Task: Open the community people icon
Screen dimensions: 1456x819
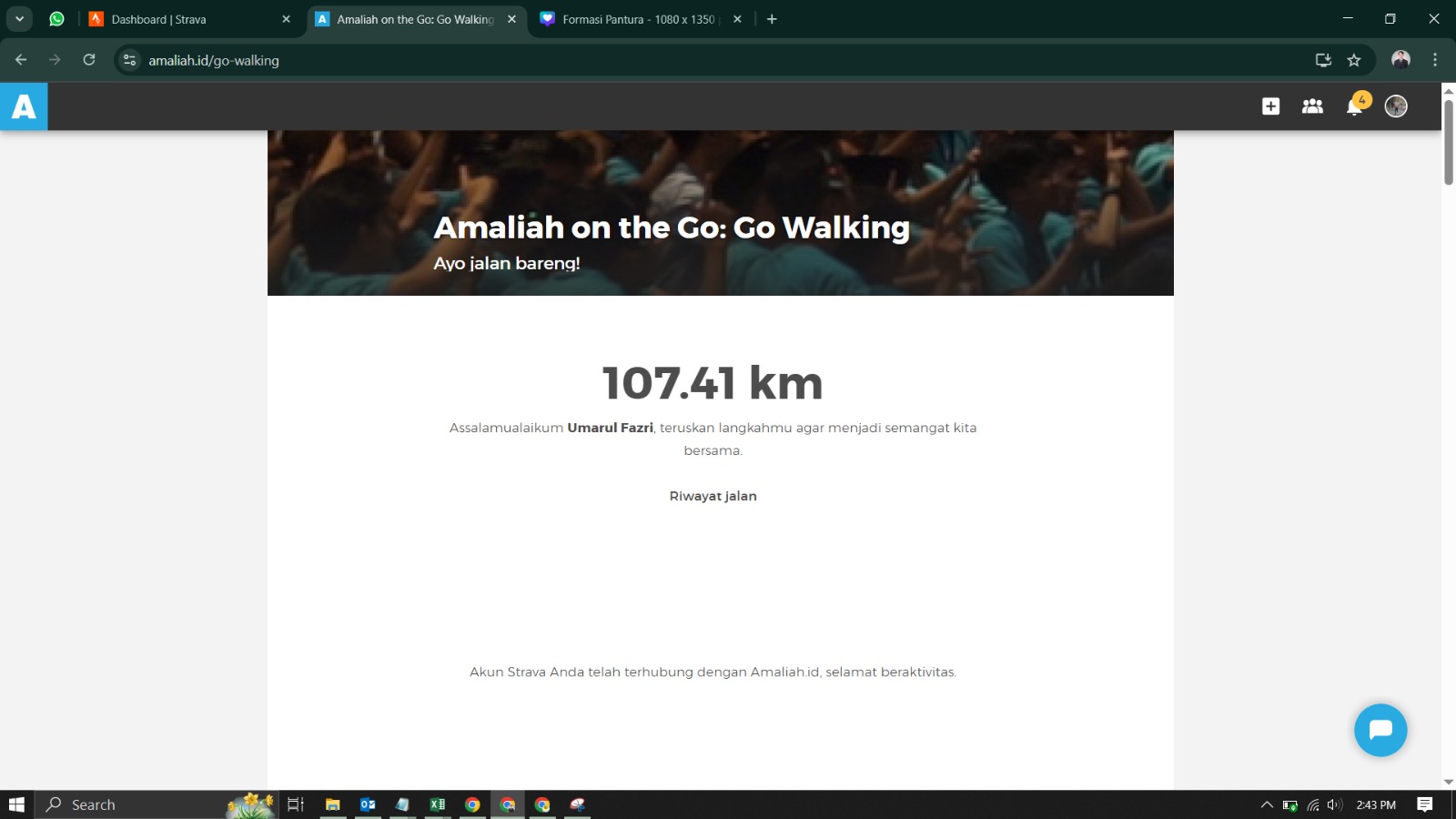Action: [x=1312, y=106]
